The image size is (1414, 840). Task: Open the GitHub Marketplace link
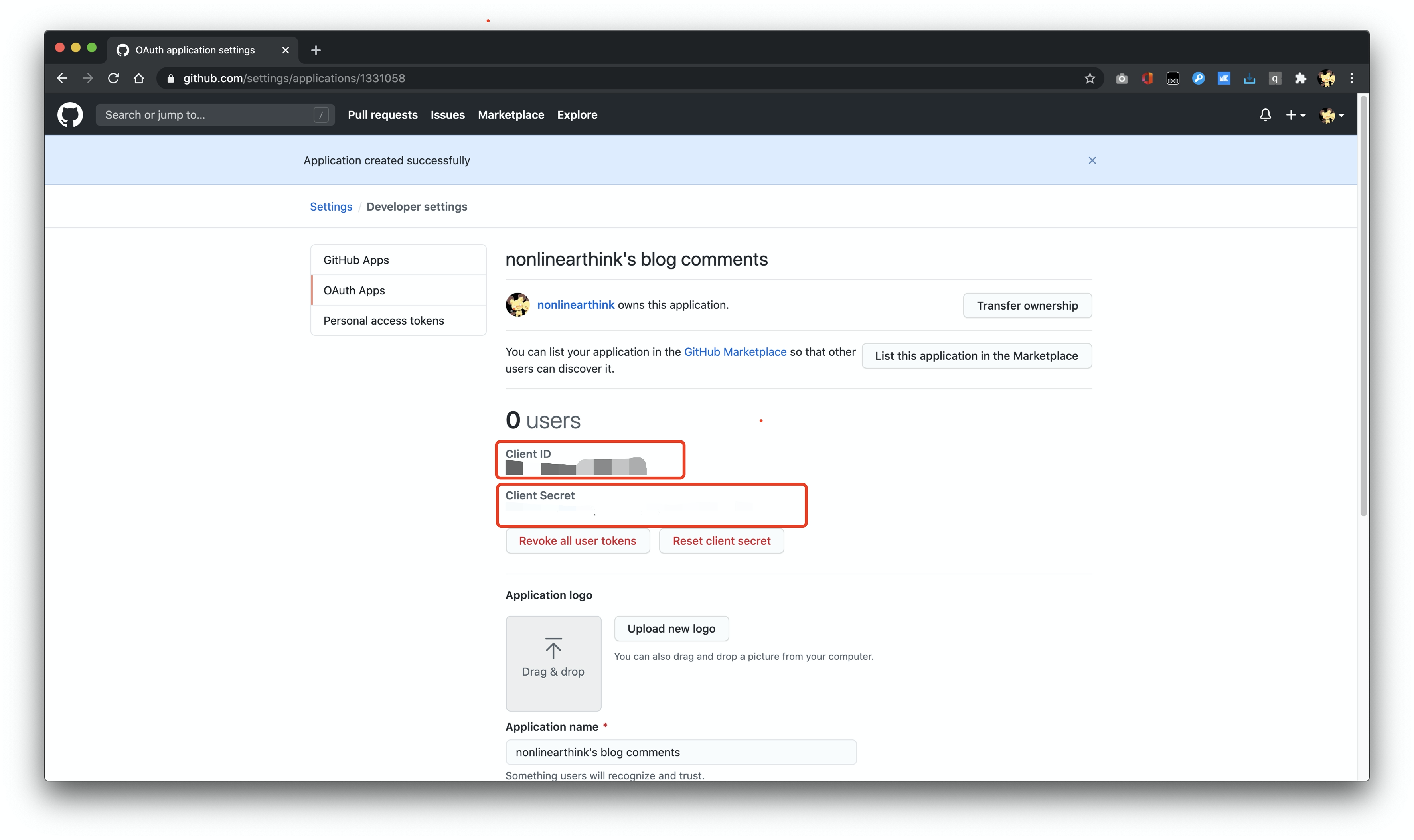click(x=735, y=351)
